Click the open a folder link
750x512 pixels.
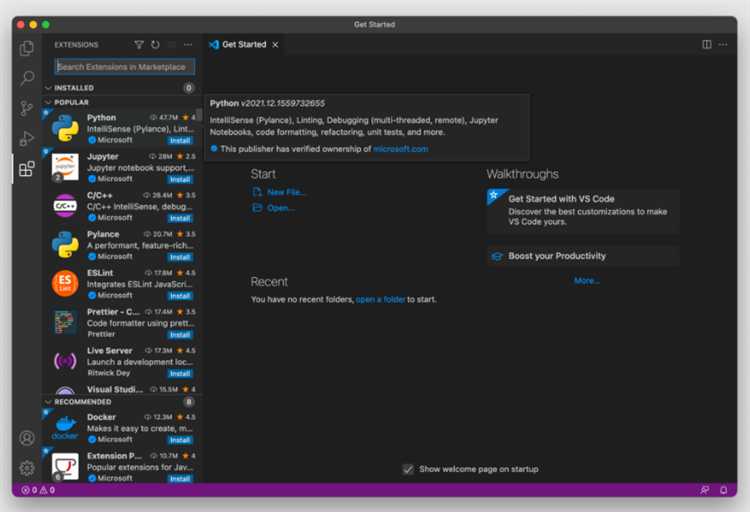click(x=380, y=299)
